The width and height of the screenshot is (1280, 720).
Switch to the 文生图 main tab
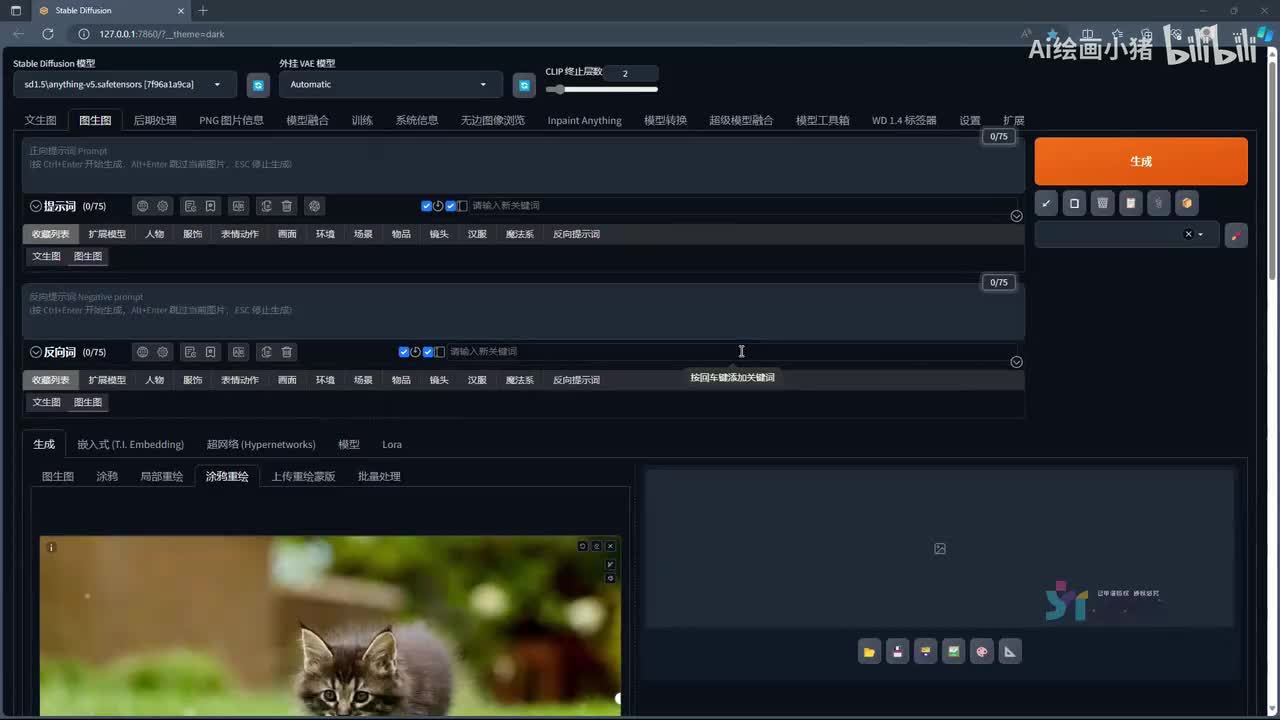pyautogui.click(x=40, y=120)
